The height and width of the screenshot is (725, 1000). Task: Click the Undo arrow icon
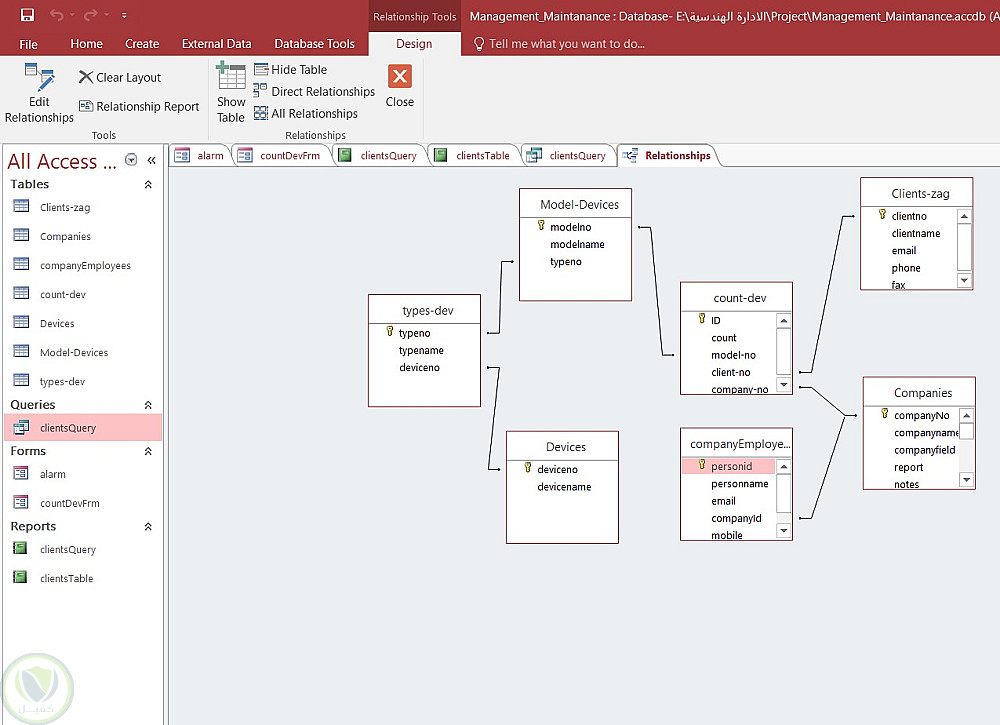(x=57, y=15)
